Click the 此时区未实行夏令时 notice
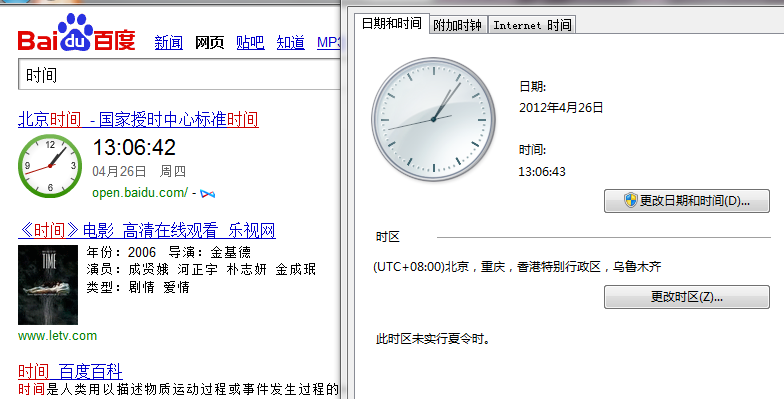 pos(433,339)
